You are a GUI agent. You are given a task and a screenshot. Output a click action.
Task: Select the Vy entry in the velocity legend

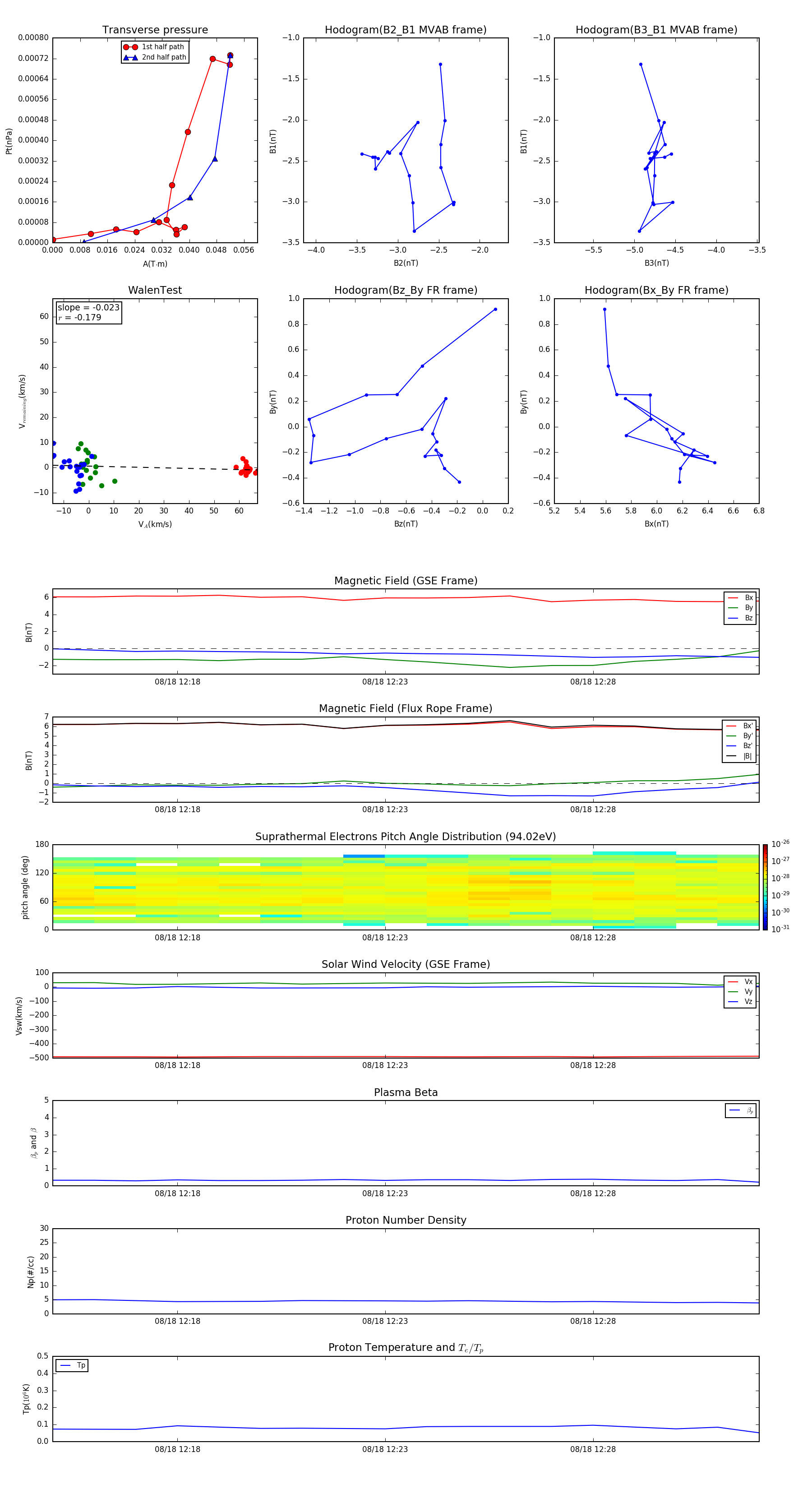(740, 991)
